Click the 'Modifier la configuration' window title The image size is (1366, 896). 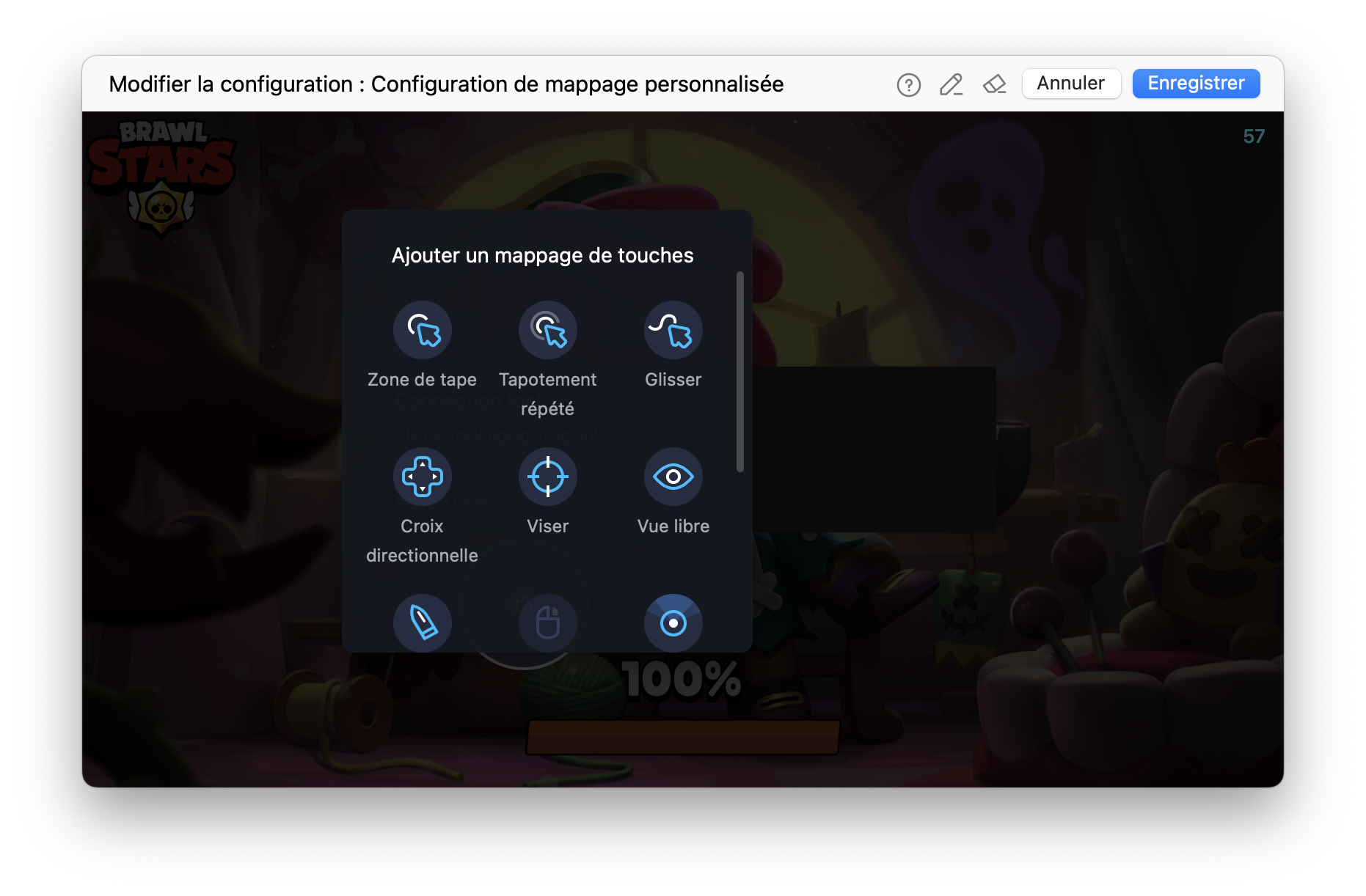coord(446,84)
